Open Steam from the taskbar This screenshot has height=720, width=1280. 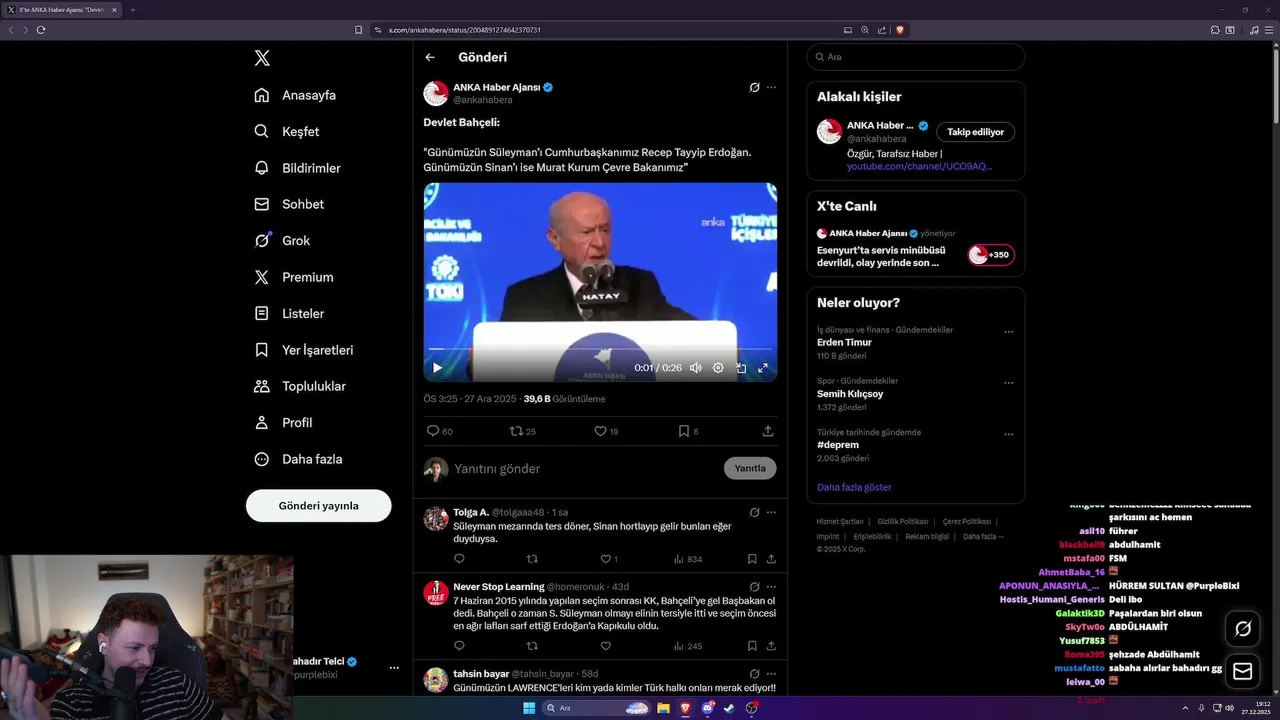[x=729, y=708]
